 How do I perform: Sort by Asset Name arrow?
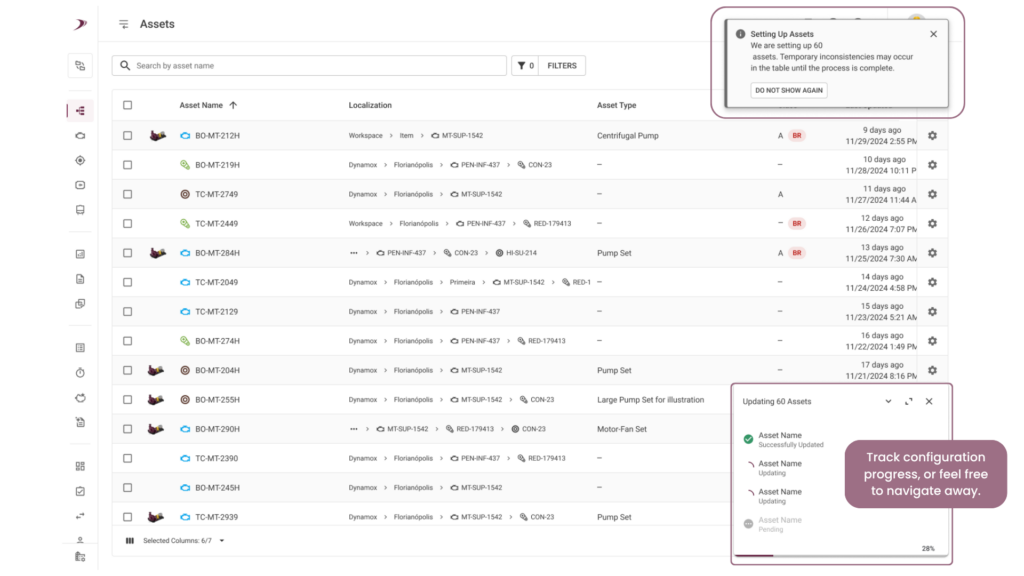[233, 105]
